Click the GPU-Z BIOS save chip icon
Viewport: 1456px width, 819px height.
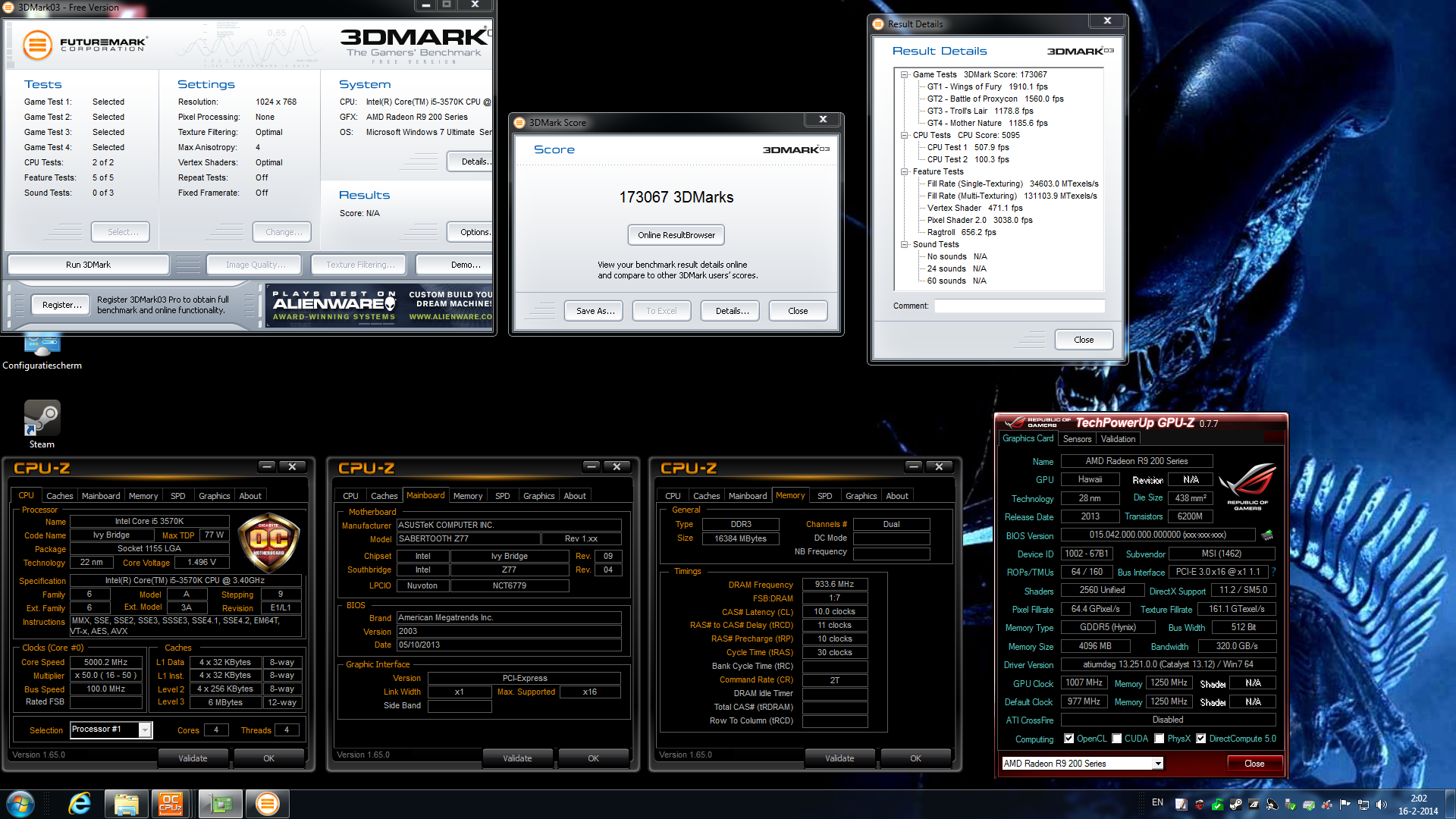1266,535
